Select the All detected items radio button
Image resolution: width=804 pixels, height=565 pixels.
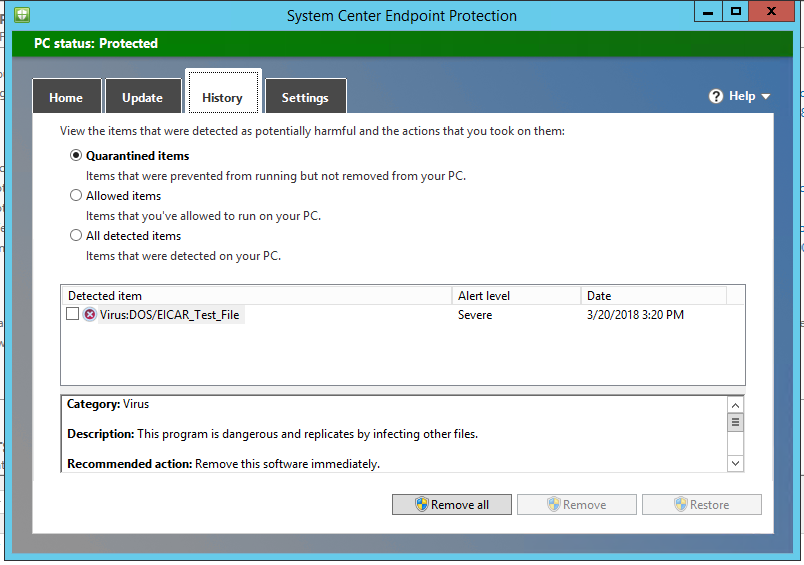tap(76, 235)
